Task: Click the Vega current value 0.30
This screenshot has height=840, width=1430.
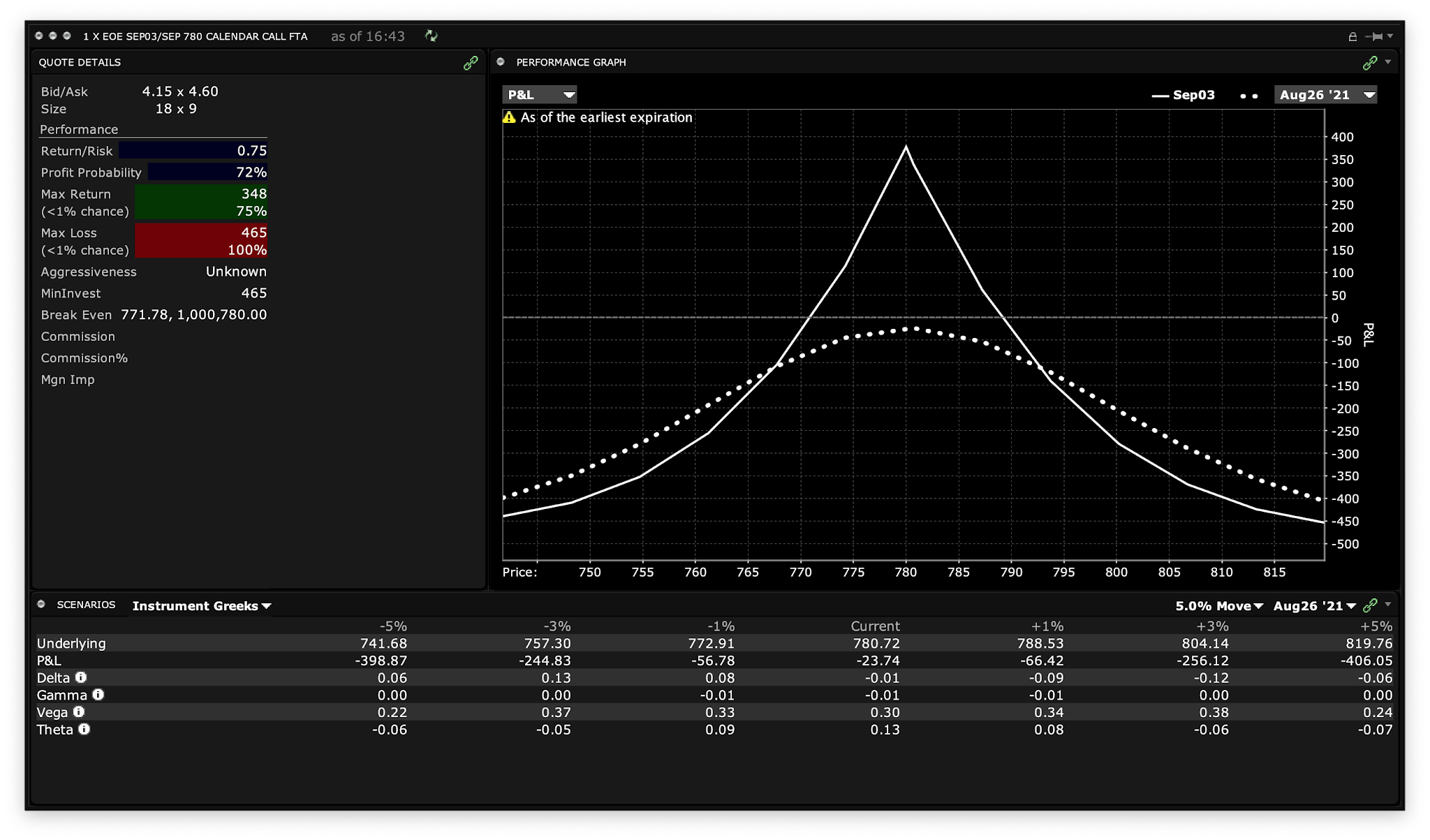Action: [x=885, y=712]
